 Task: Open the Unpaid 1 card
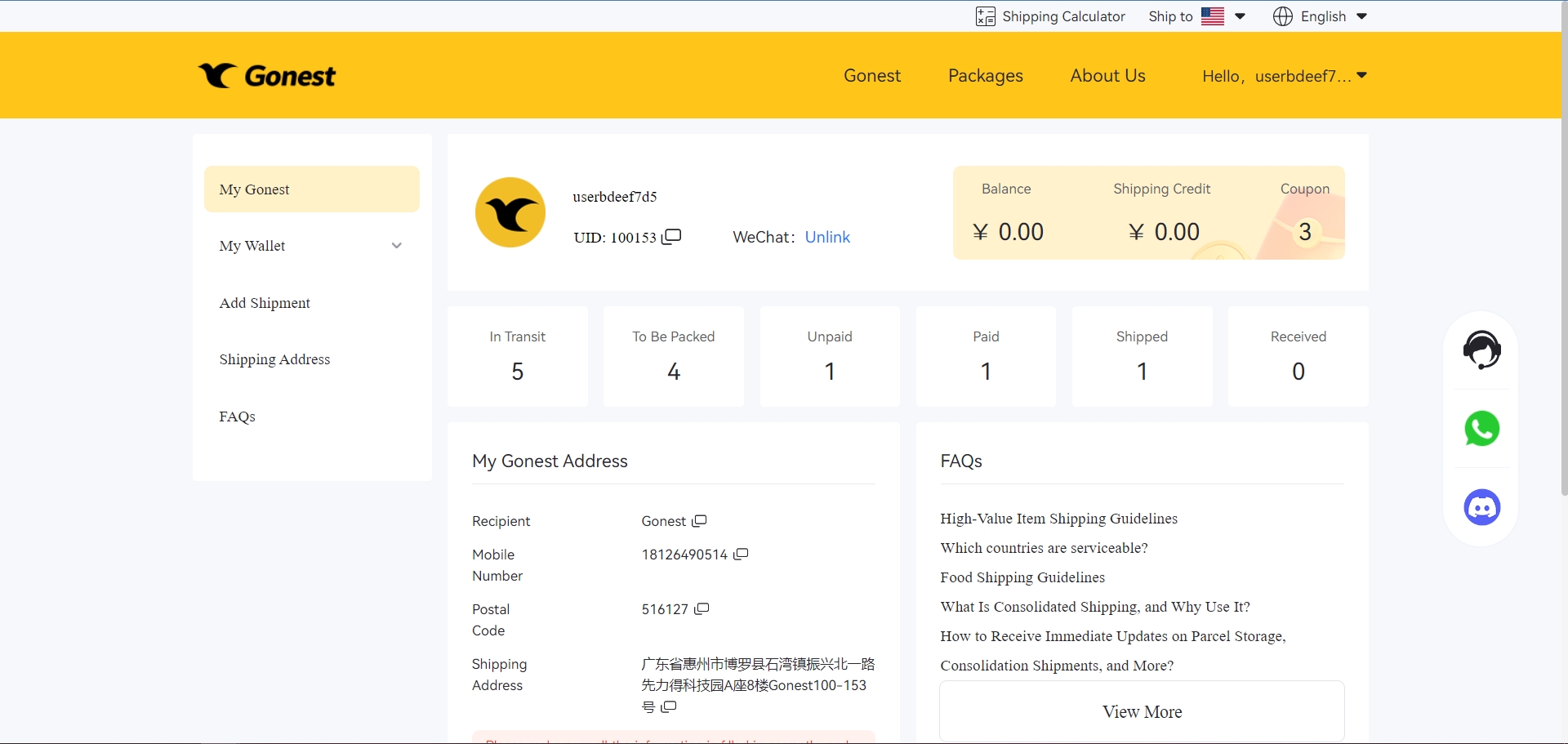click(x=830, y=356)
